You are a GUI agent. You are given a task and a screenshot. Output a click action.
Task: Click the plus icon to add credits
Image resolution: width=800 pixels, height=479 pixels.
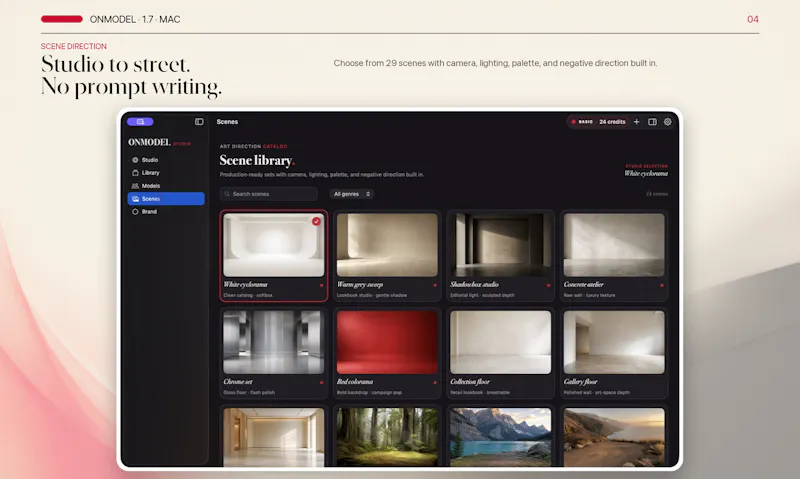point(636,122)
